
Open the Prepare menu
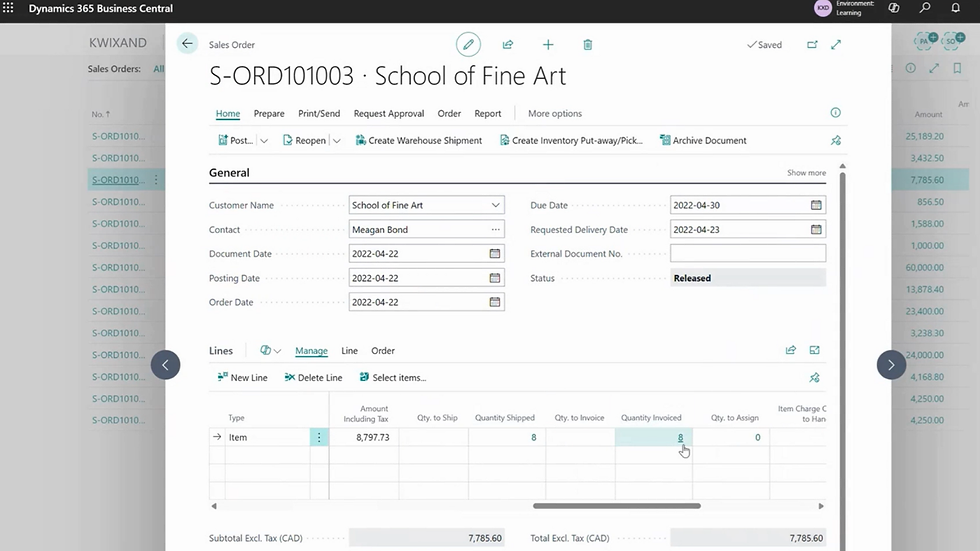[x=269, y=114]
